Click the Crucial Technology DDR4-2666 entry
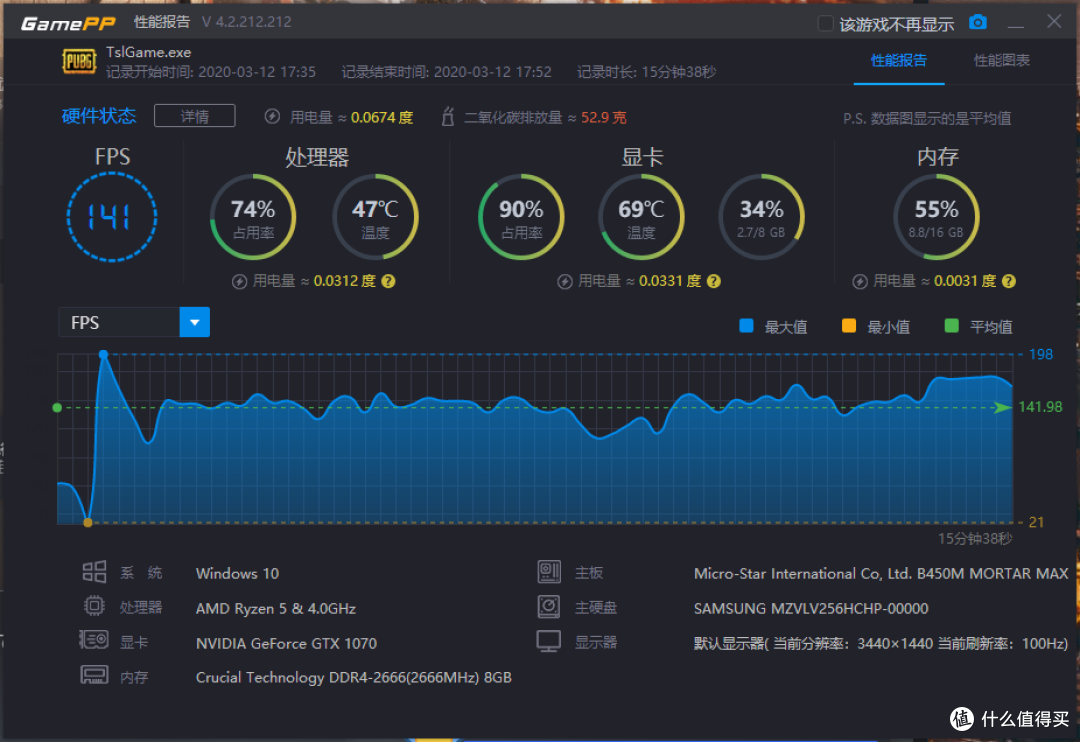This screenshot has height=742, width=1080. [x=353, y=677]
